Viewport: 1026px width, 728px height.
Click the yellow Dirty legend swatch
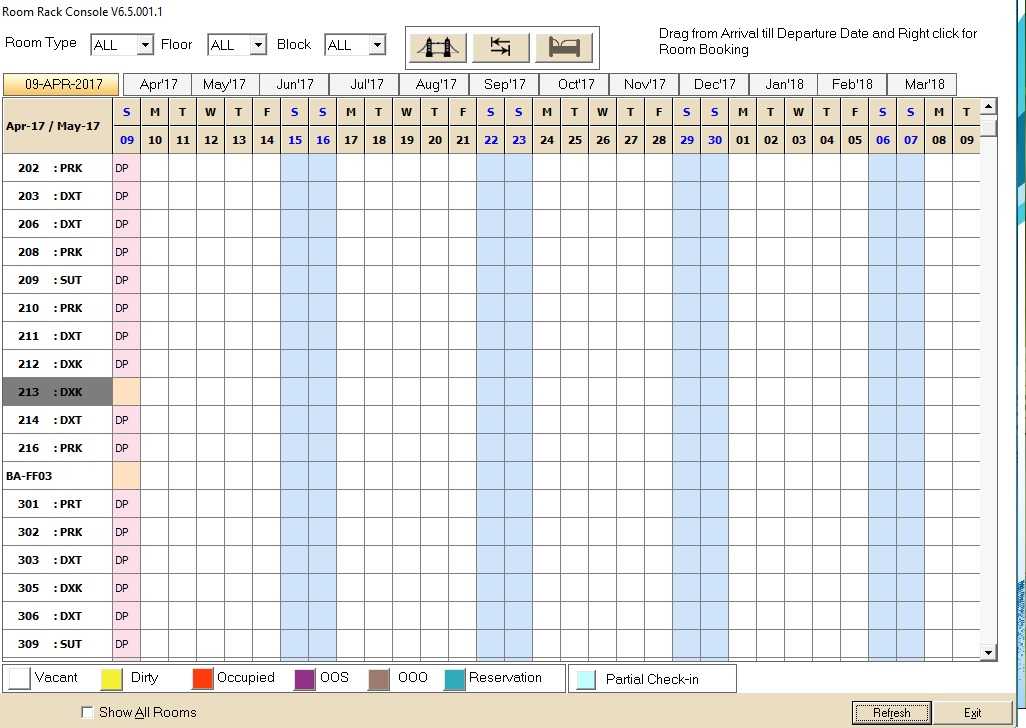112,679
